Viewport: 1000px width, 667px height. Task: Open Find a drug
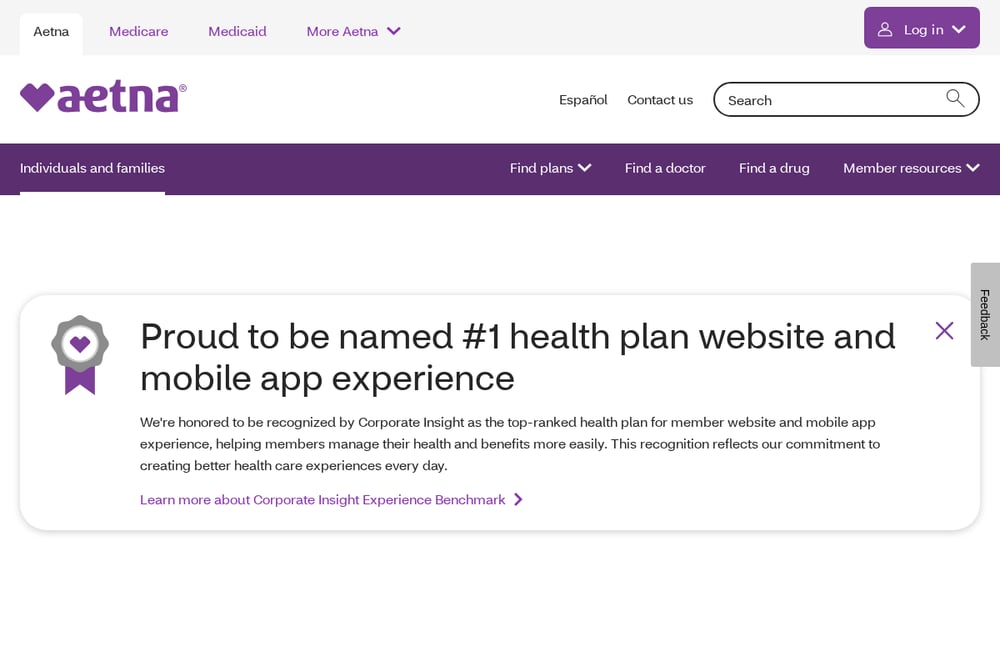[774, 168]
